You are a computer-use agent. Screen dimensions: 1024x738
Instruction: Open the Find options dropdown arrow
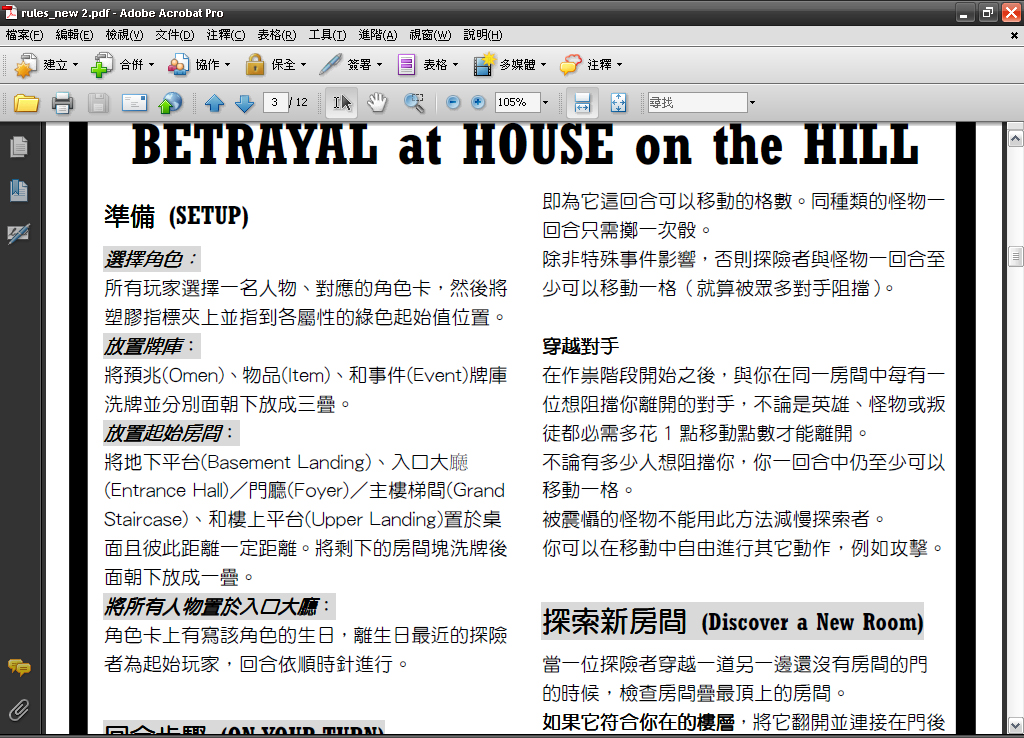point(752,102)
